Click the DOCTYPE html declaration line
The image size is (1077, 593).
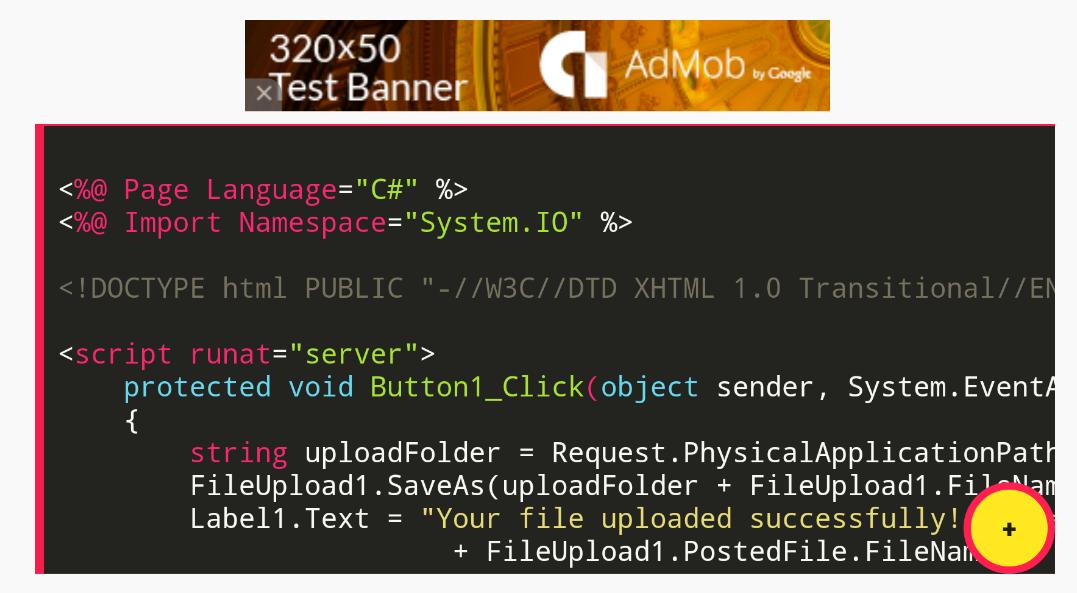[x=556, y=289]
